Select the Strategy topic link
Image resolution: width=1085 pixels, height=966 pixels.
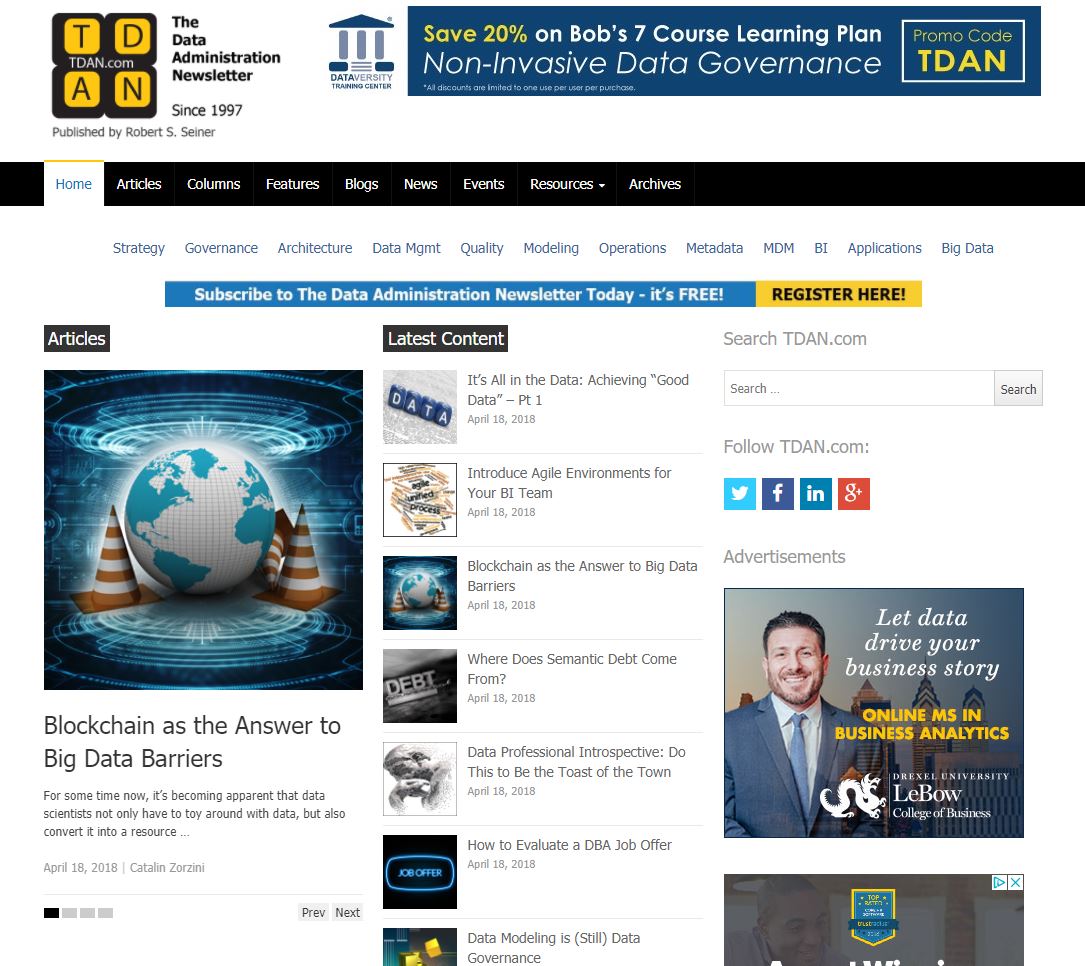click(138, 248)
